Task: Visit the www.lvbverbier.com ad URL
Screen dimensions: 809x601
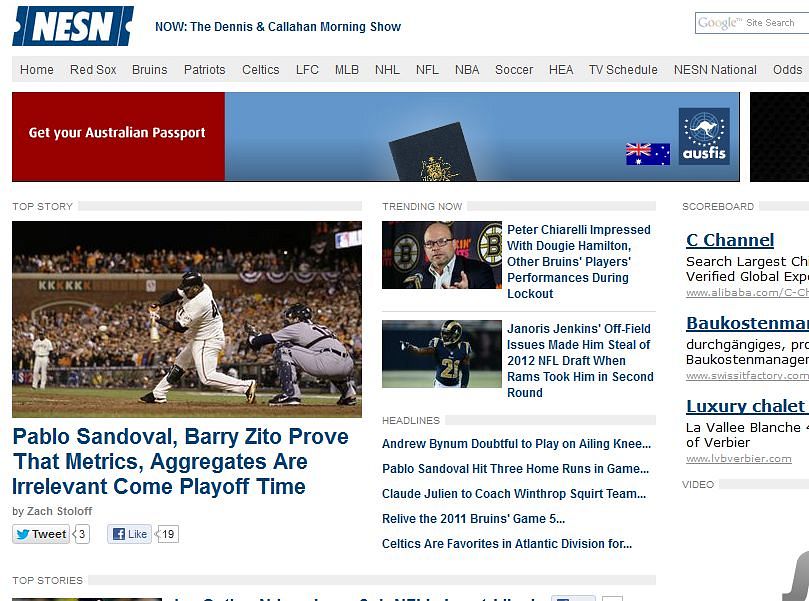Action: pyautogui.click(x=739, y=459)
